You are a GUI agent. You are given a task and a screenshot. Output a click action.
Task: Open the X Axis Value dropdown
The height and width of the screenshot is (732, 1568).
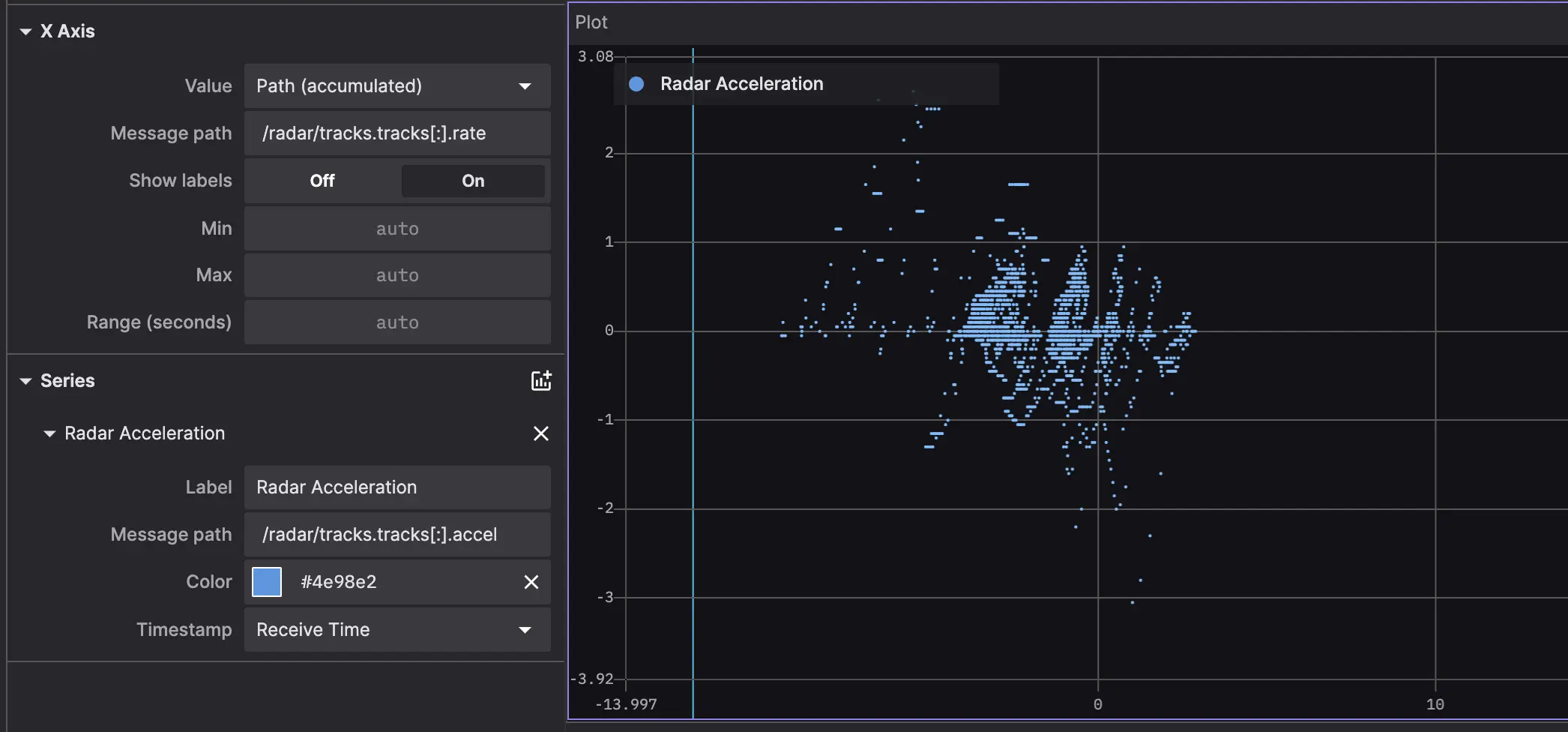click(x=396, y=86)
